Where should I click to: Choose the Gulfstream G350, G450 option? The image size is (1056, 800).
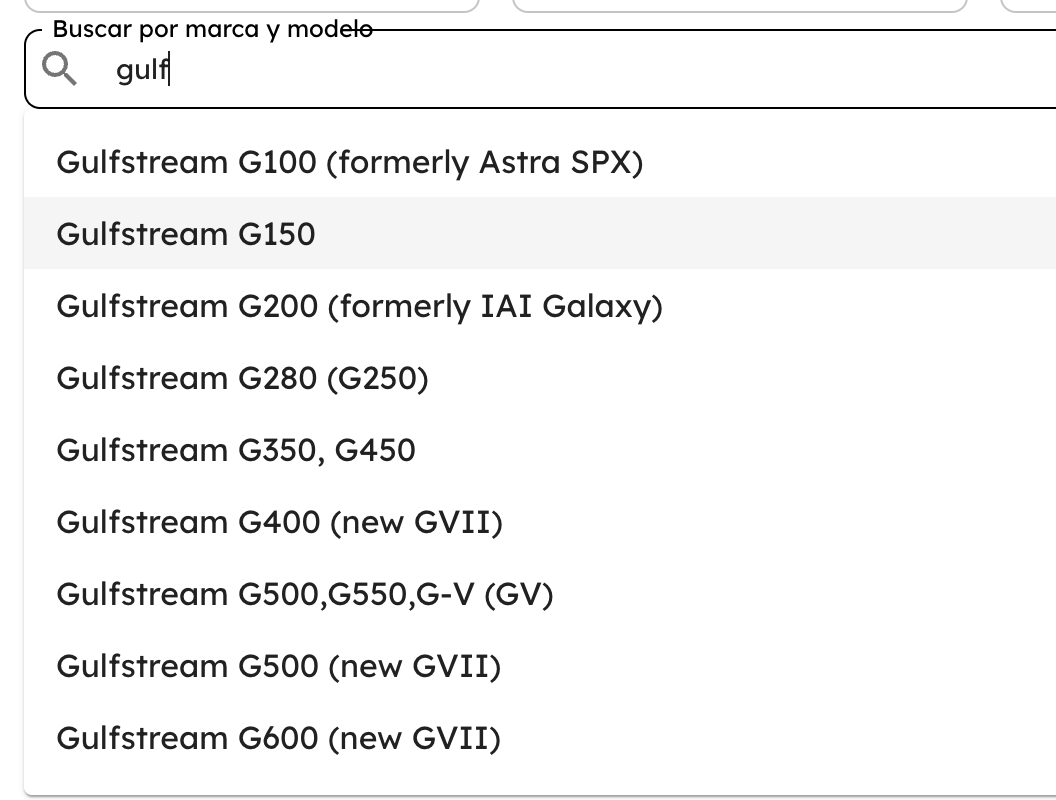coord(237,450)
